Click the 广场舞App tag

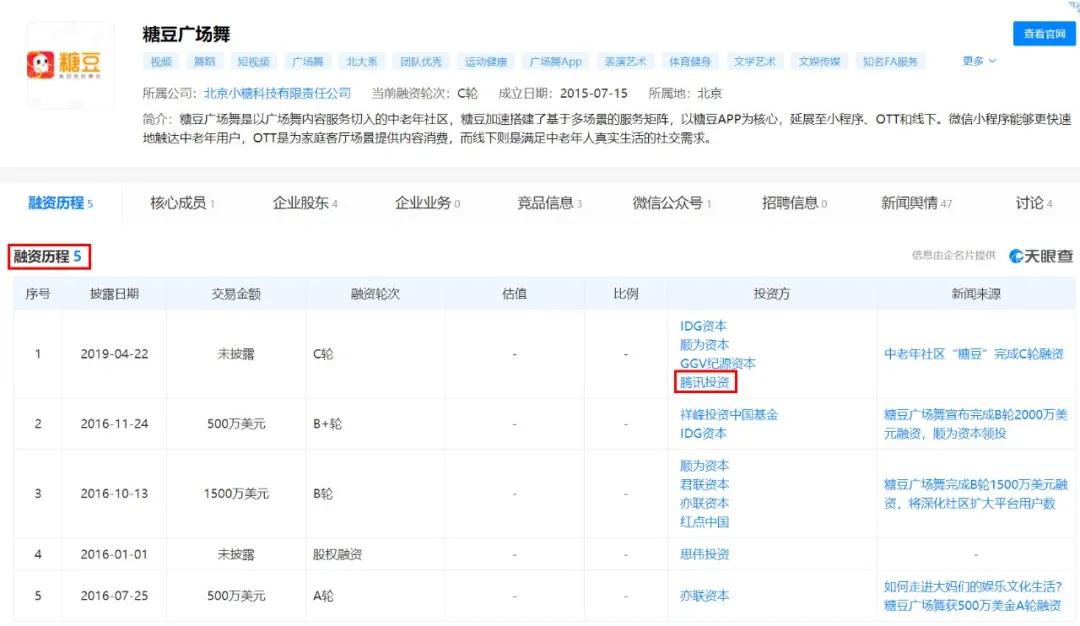pos(556,61)
